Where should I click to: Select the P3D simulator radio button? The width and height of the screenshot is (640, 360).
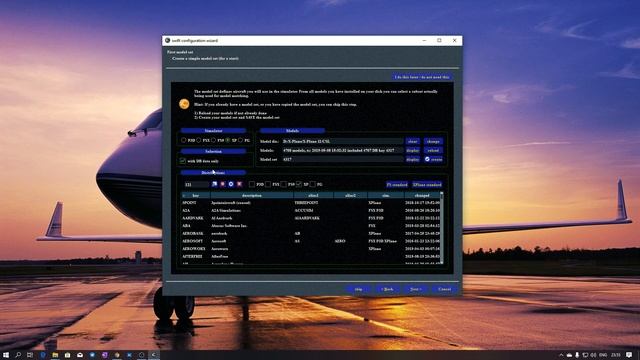[x=184, y=140]
